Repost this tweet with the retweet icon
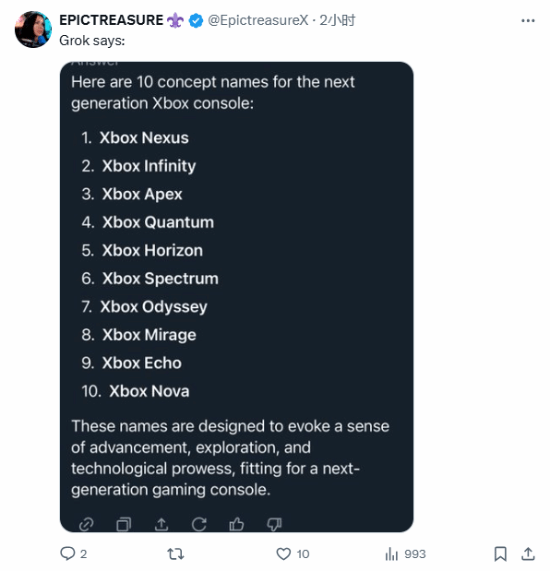550x571 pixels. pos(176,554)
